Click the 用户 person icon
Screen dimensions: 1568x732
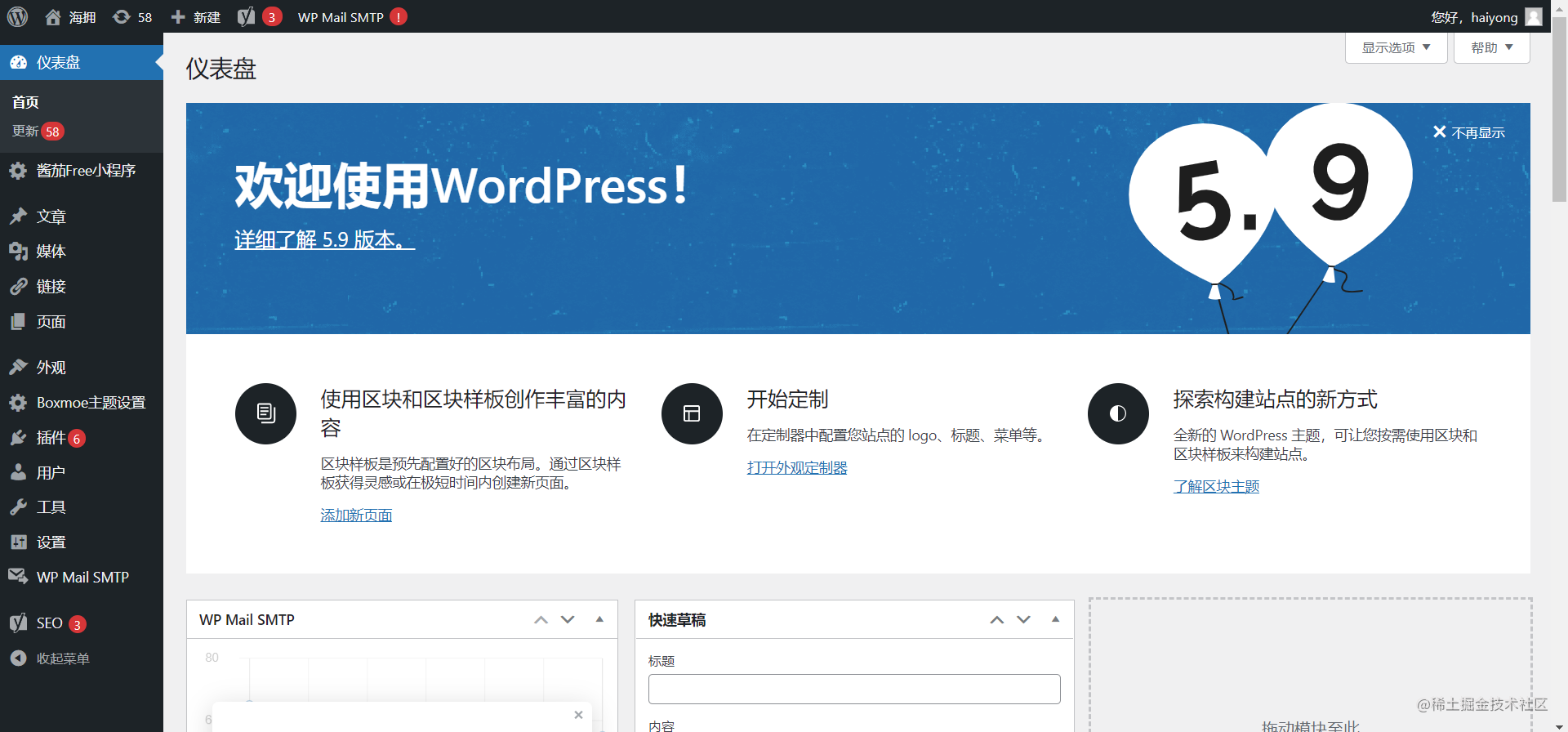(x=18, y=473)
